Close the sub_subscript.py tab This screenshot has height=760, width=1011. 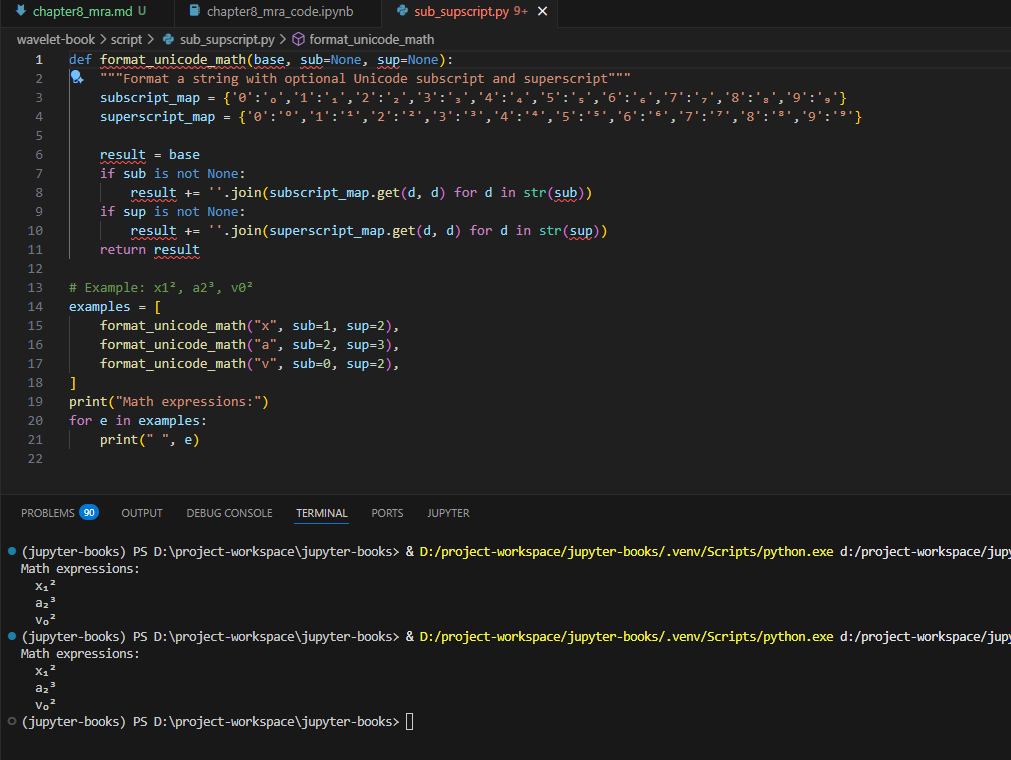click(542, 13)
